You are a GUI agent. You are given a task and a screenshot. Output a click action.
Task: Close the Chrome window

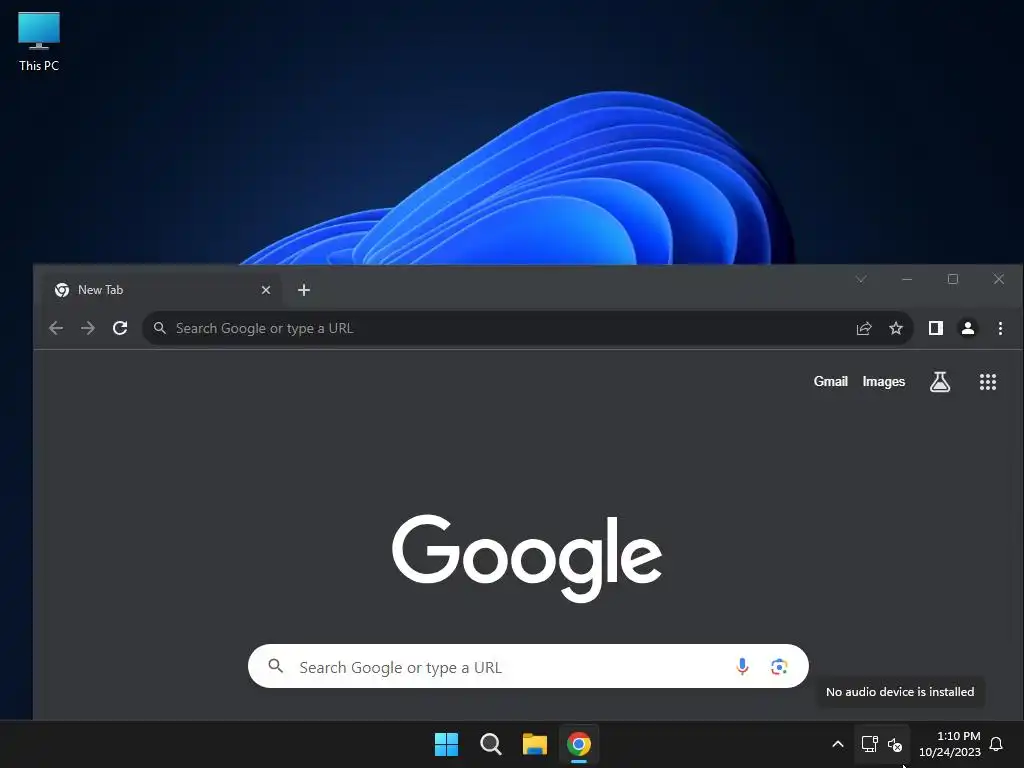pos(999,280)
